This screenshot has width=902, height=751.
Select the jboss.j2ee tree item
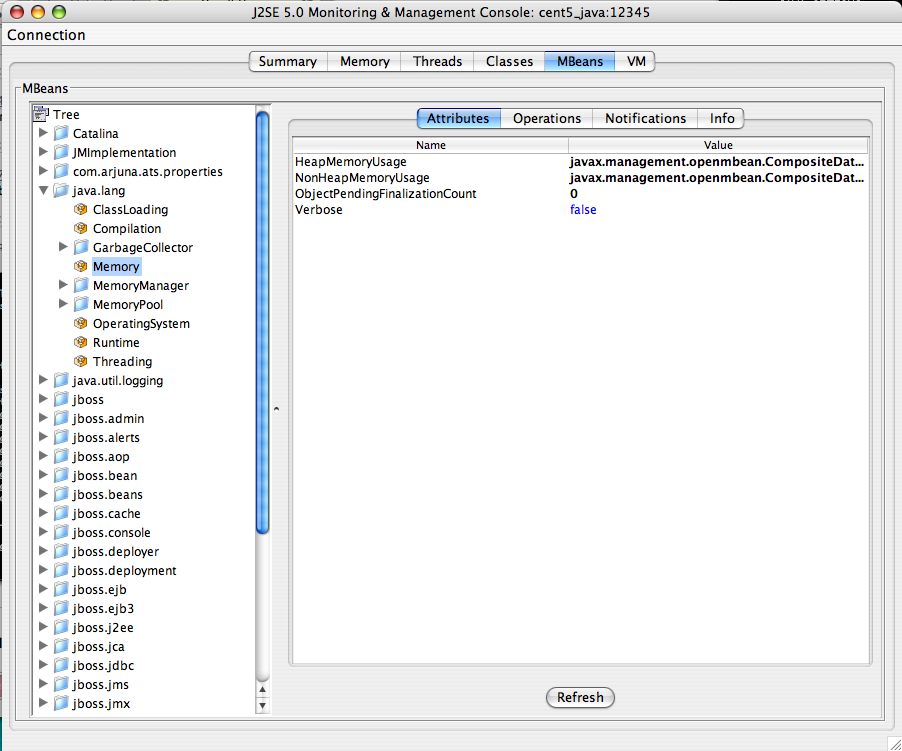pos(103,627)
